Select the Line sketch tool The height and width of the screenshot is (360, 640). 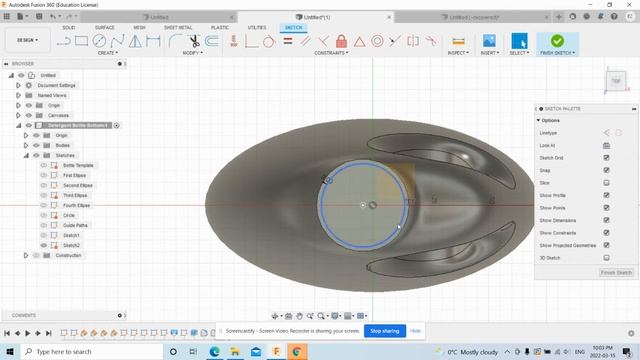pos(64,41)
